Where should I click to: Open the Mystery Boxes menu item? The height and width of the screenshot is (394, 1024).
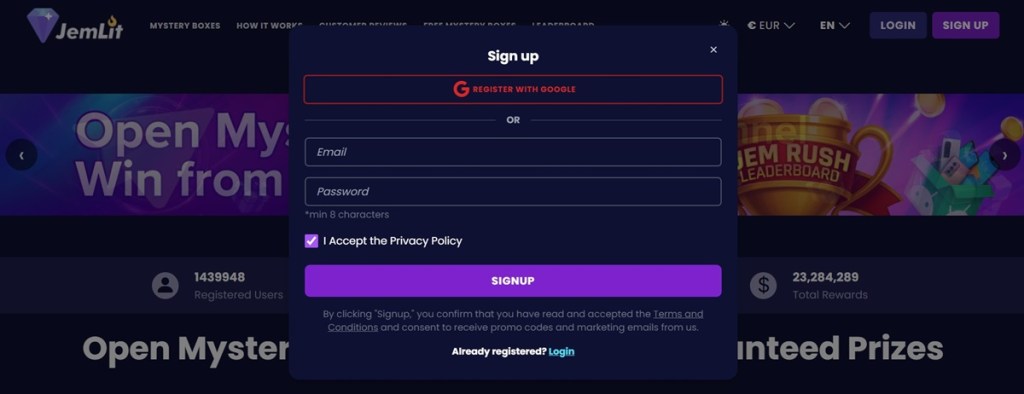[185, 26]
